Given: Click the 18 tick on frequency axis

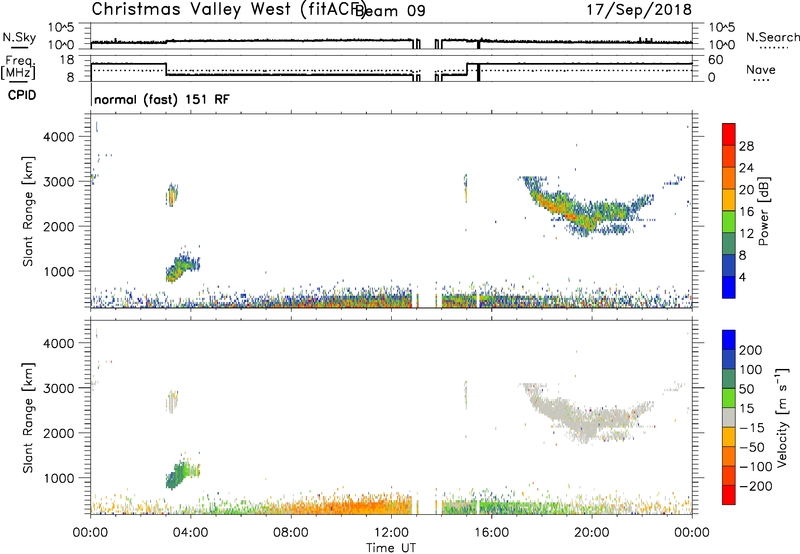Looking at the screenshot, I should pos(67,60).
